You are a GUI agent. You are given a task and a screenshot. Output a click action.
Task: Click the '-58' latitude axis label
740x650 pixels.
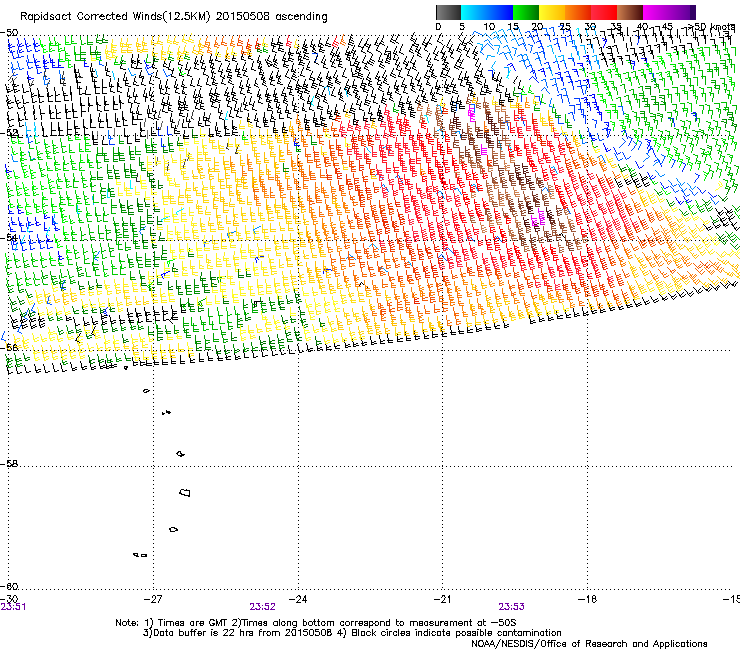(x=9, y=464)
